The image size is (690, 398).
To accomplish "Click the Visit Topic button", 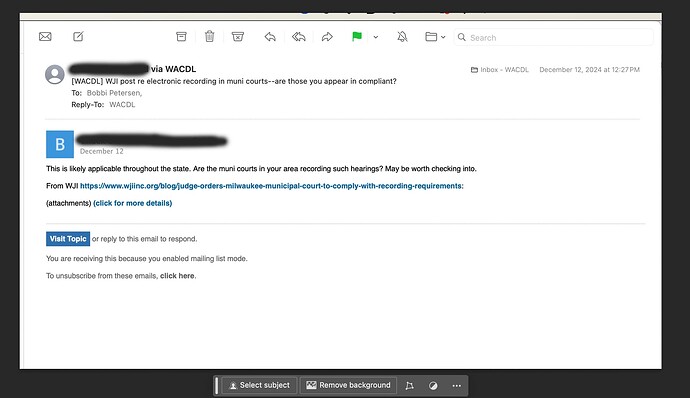I will click(x=68, y=239).
